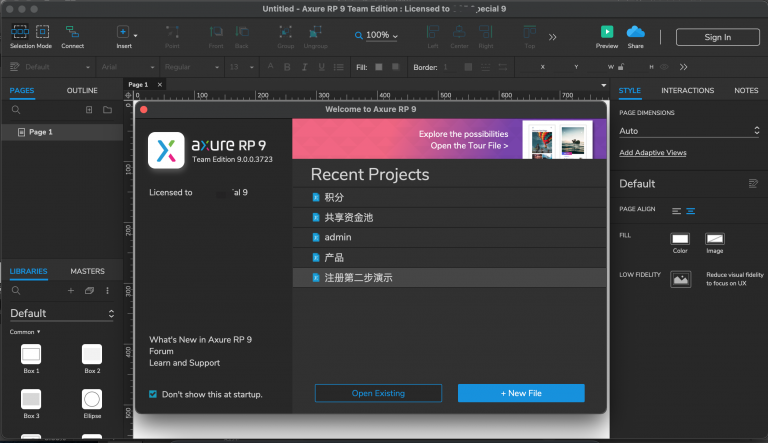Switch to the OUTLINE tab
Image resolution: width=768 pixels, height=443 pixels.
(82, 90)
